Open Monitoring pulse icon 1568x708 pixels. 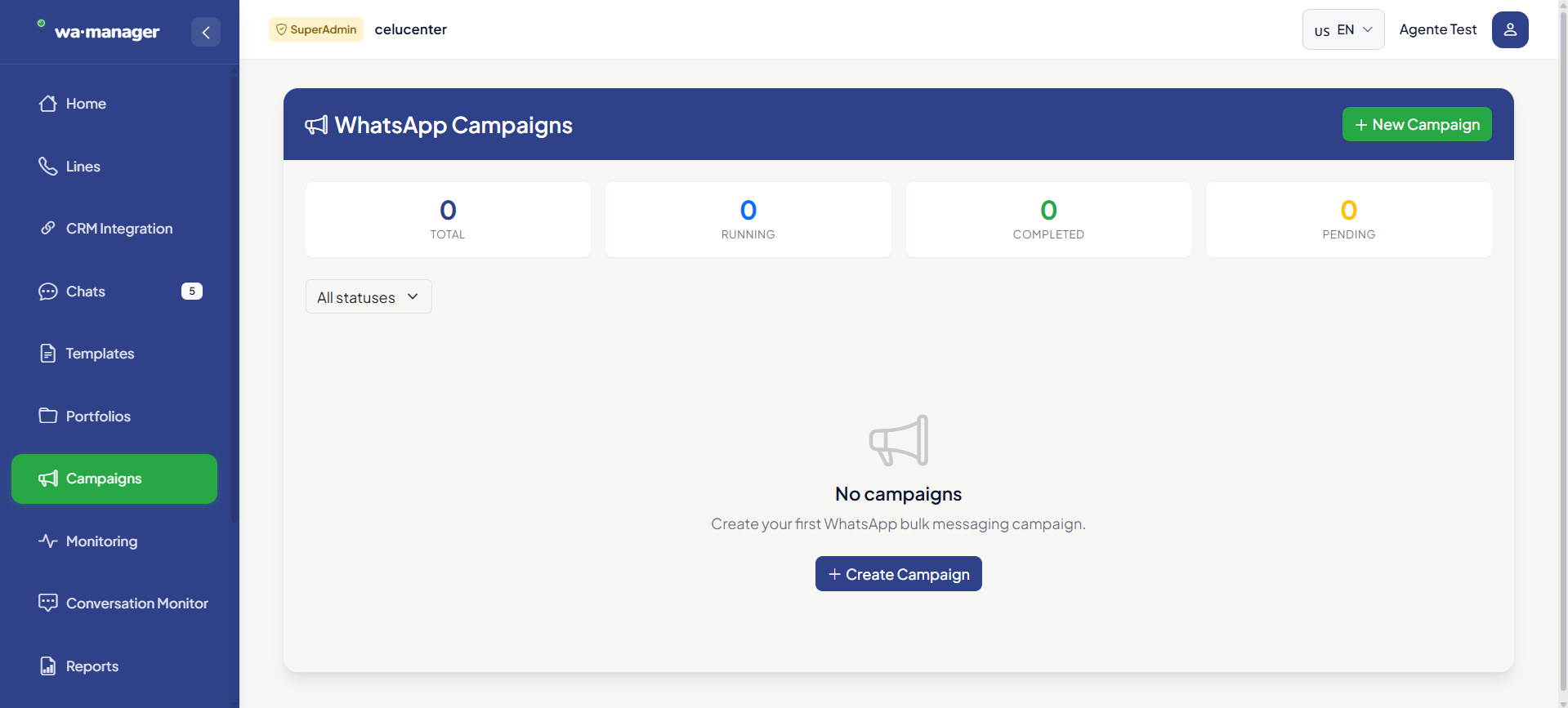point(48,541)
